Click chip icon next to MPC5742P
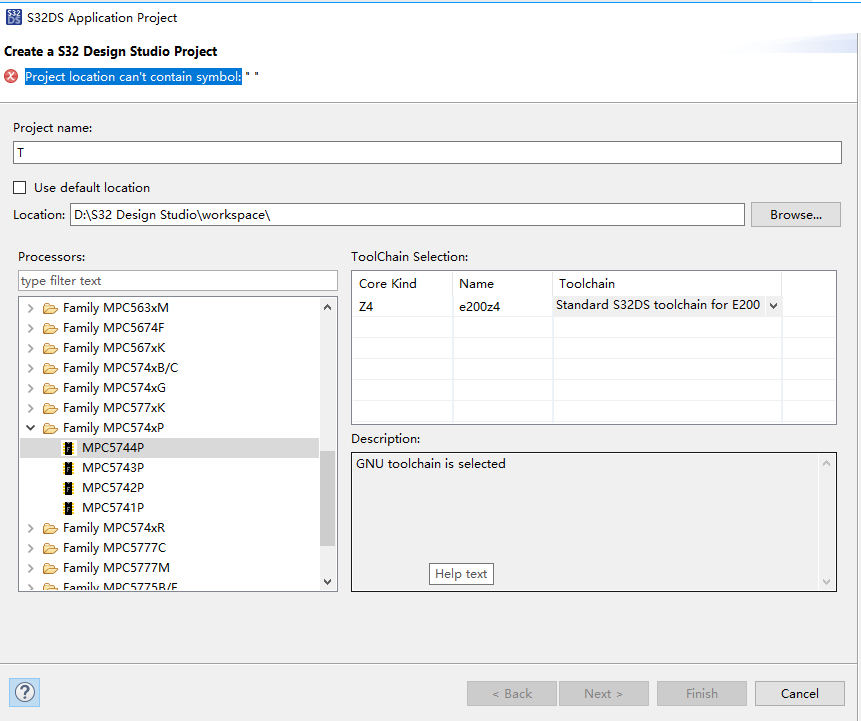Viewport: 861px width, 721px height. 68,488
